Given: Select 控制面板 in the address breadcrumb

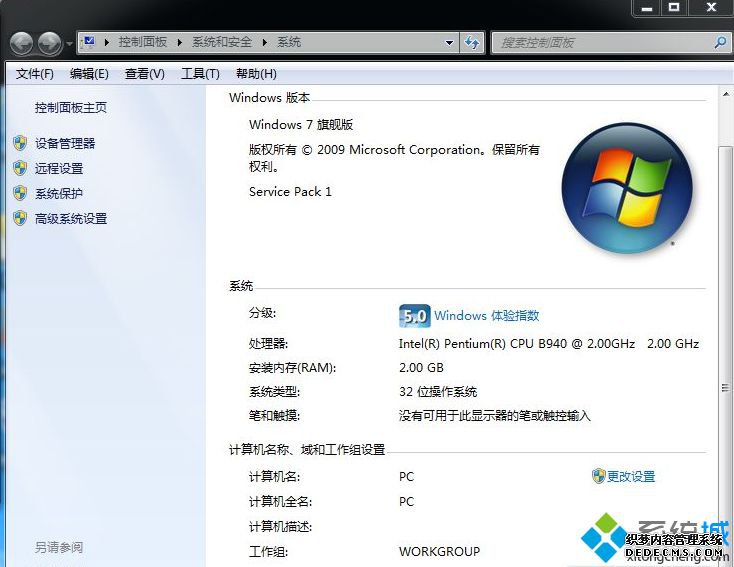Looking at the screenshot, I should tap(142, 42).
